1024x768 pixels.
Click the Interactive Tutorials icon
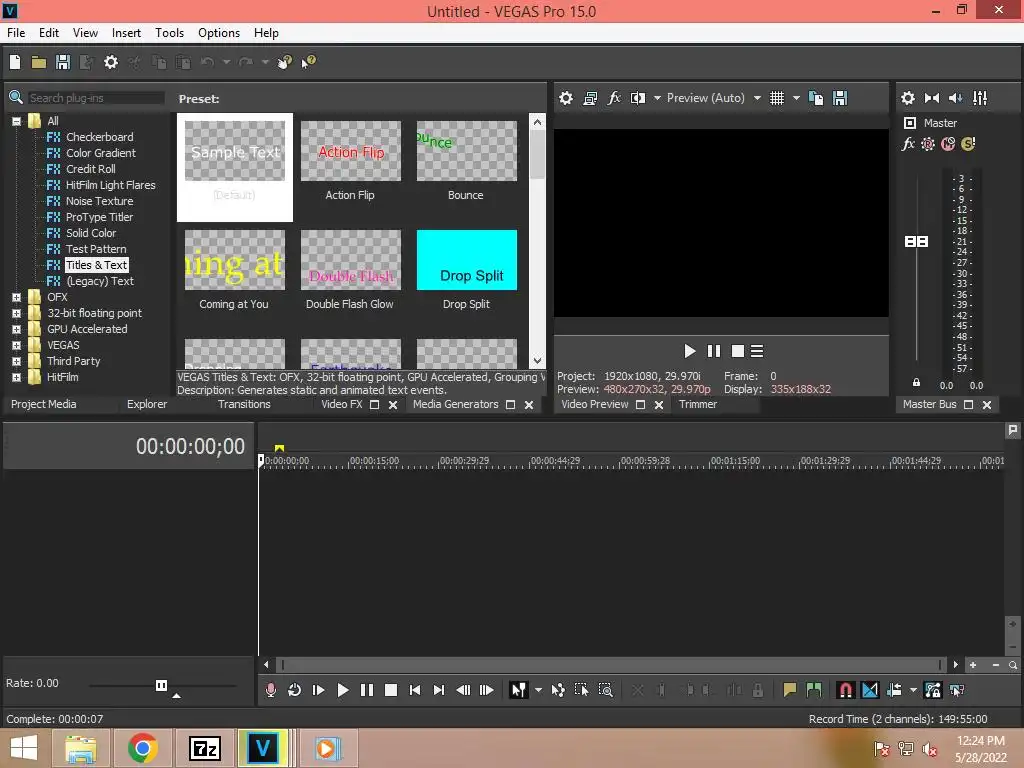coord(284,62)
